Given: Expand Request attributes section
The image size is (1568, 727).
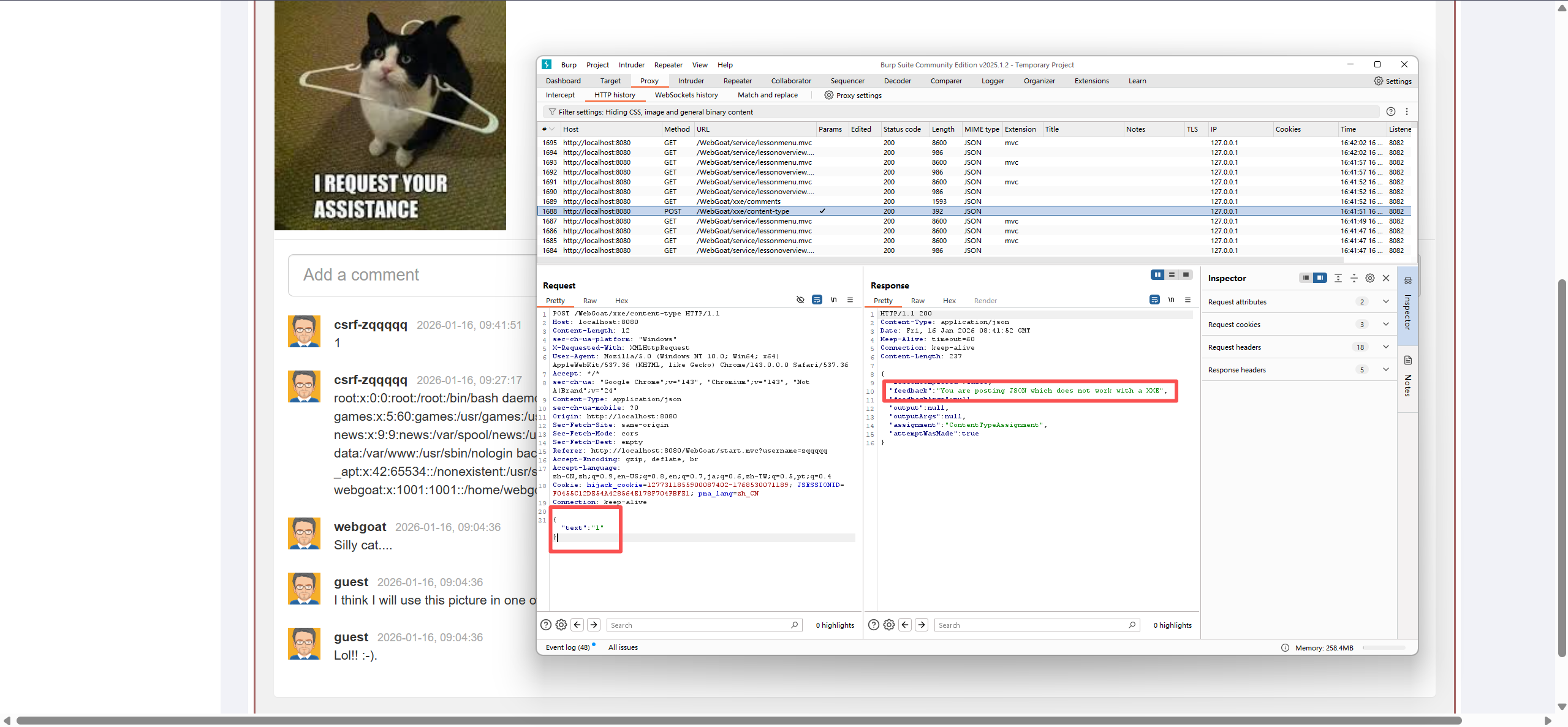Looking at the screenshot, I should point(1385,301).
